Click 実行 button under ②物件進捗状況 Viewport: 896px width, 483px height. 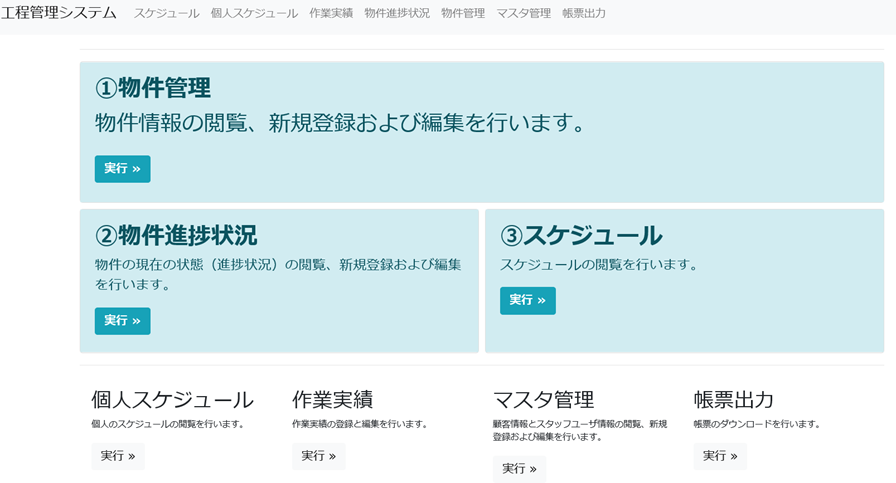tap(122, 321)
